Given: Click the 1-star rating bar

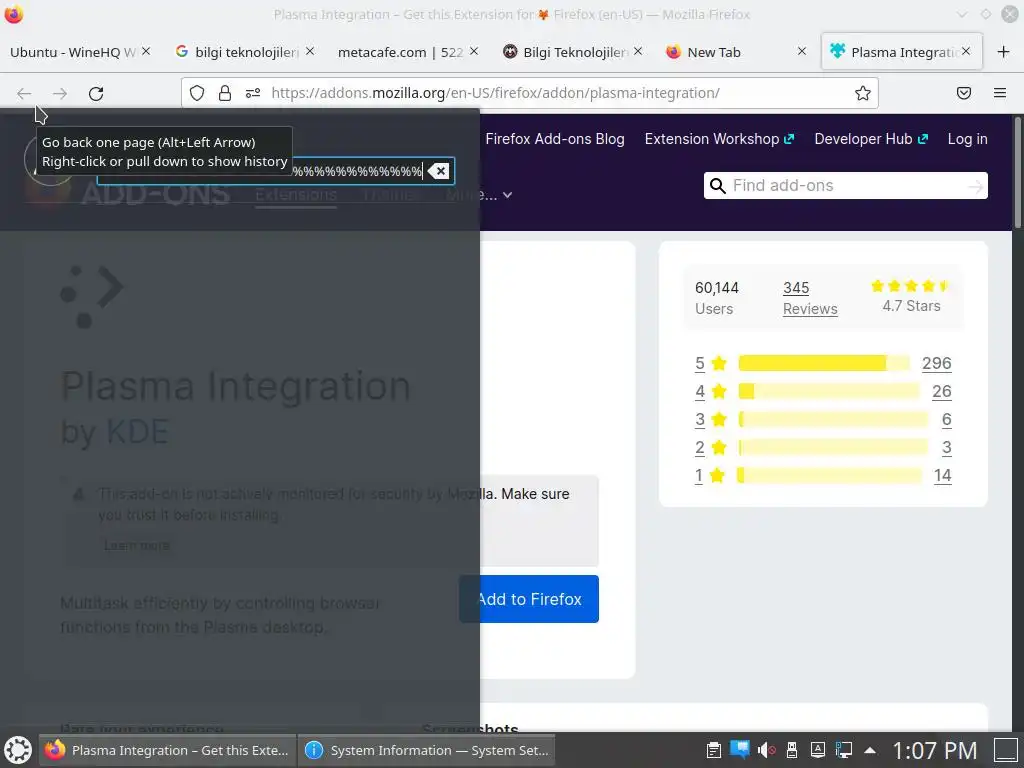Looking at the screenshot, I should 829,475.
